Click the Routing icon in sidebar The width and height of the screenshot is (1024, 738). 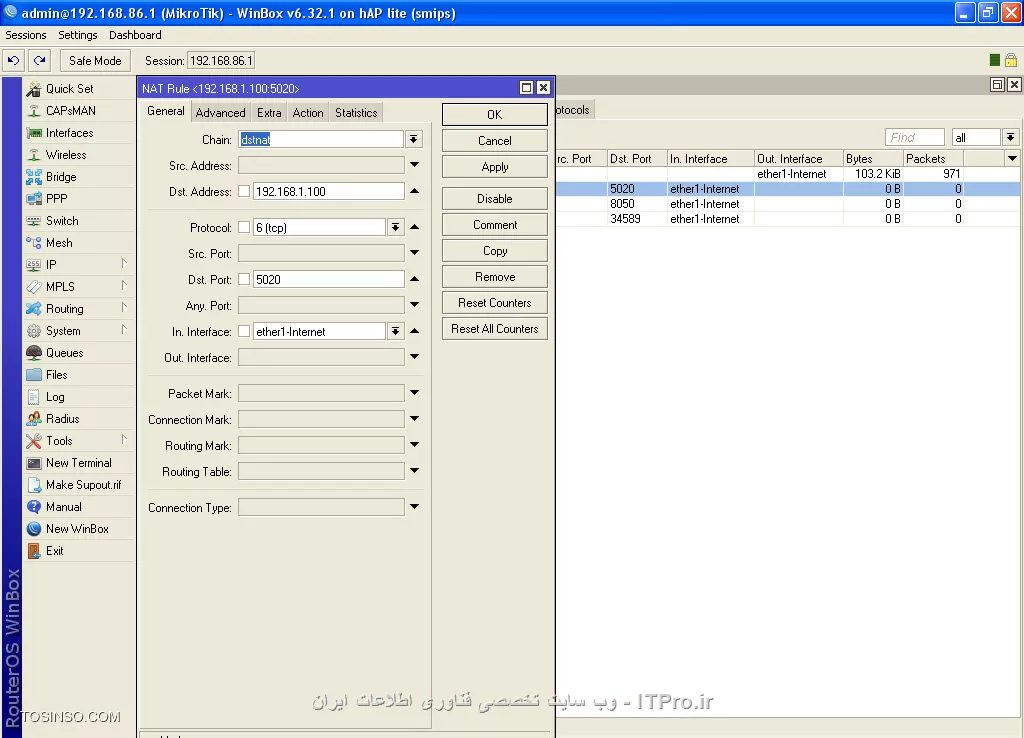point(34,309)
